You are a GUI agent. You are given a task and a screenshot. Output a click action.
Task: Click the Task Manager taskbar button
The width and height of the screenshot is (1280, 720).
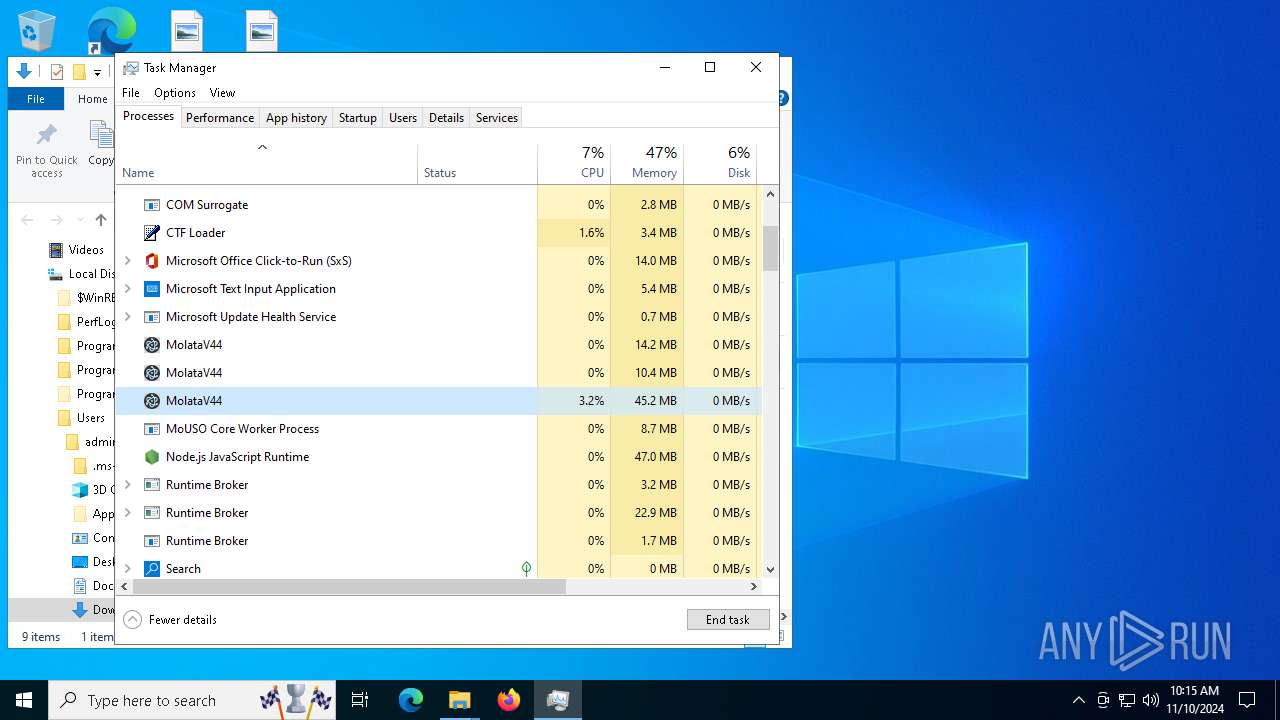click(x=558, y=700)
